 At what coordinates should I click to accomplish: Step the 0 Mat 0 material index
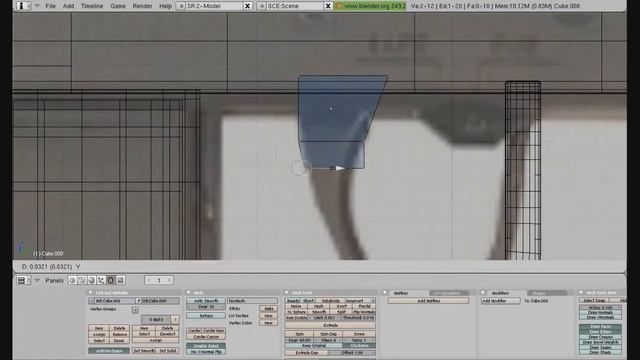pyautogui.click(x=156, y=320)
